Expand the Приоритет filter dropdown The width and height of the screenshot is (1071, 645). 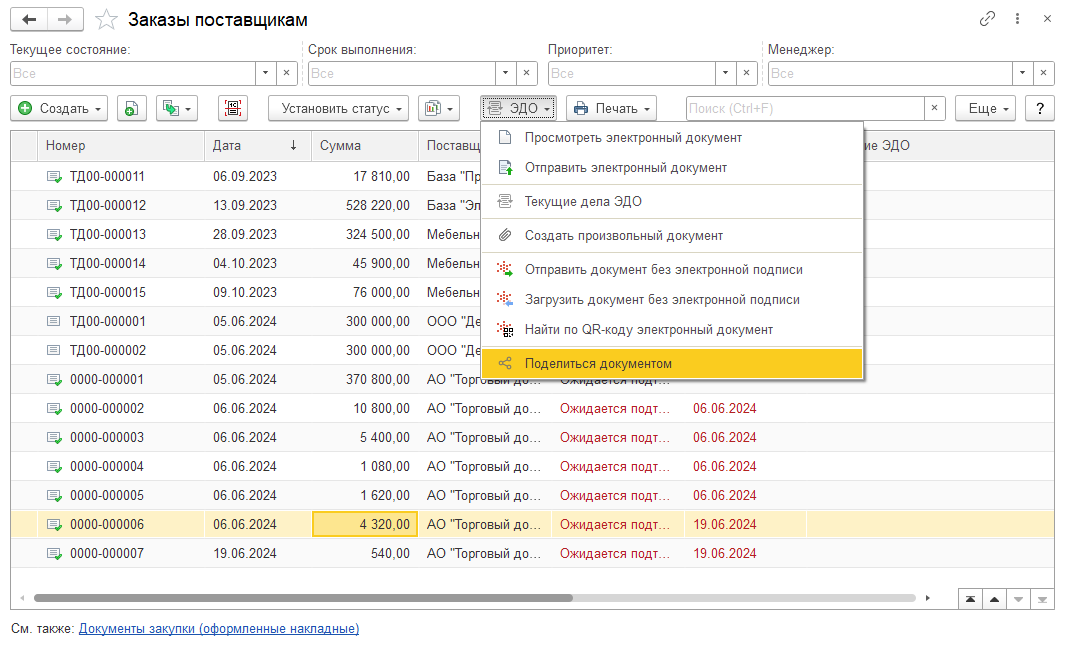coord(725,73)
